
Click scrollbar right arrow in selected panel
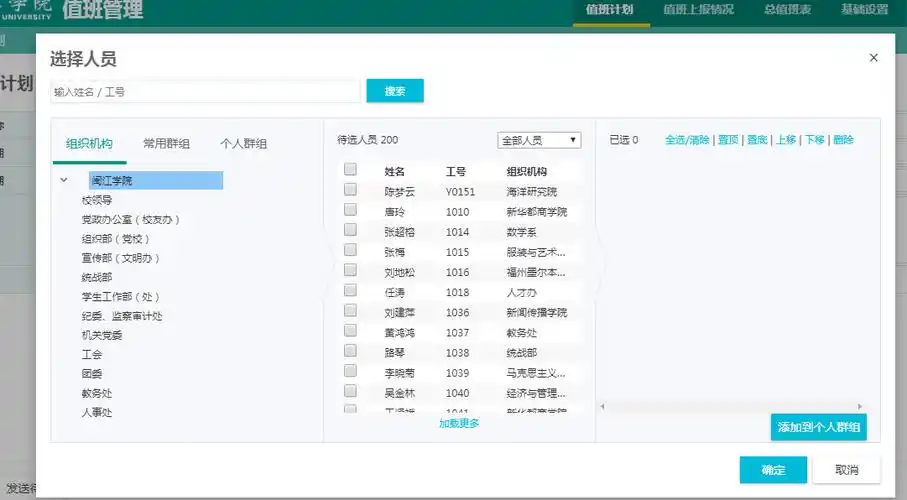[x=860, y=406]
